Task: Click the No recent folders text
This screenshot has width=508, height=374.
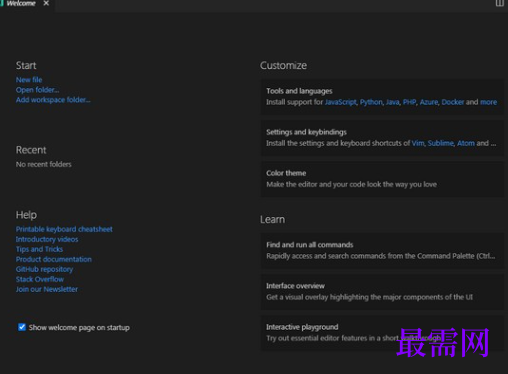Action: (x=44, y=164)
